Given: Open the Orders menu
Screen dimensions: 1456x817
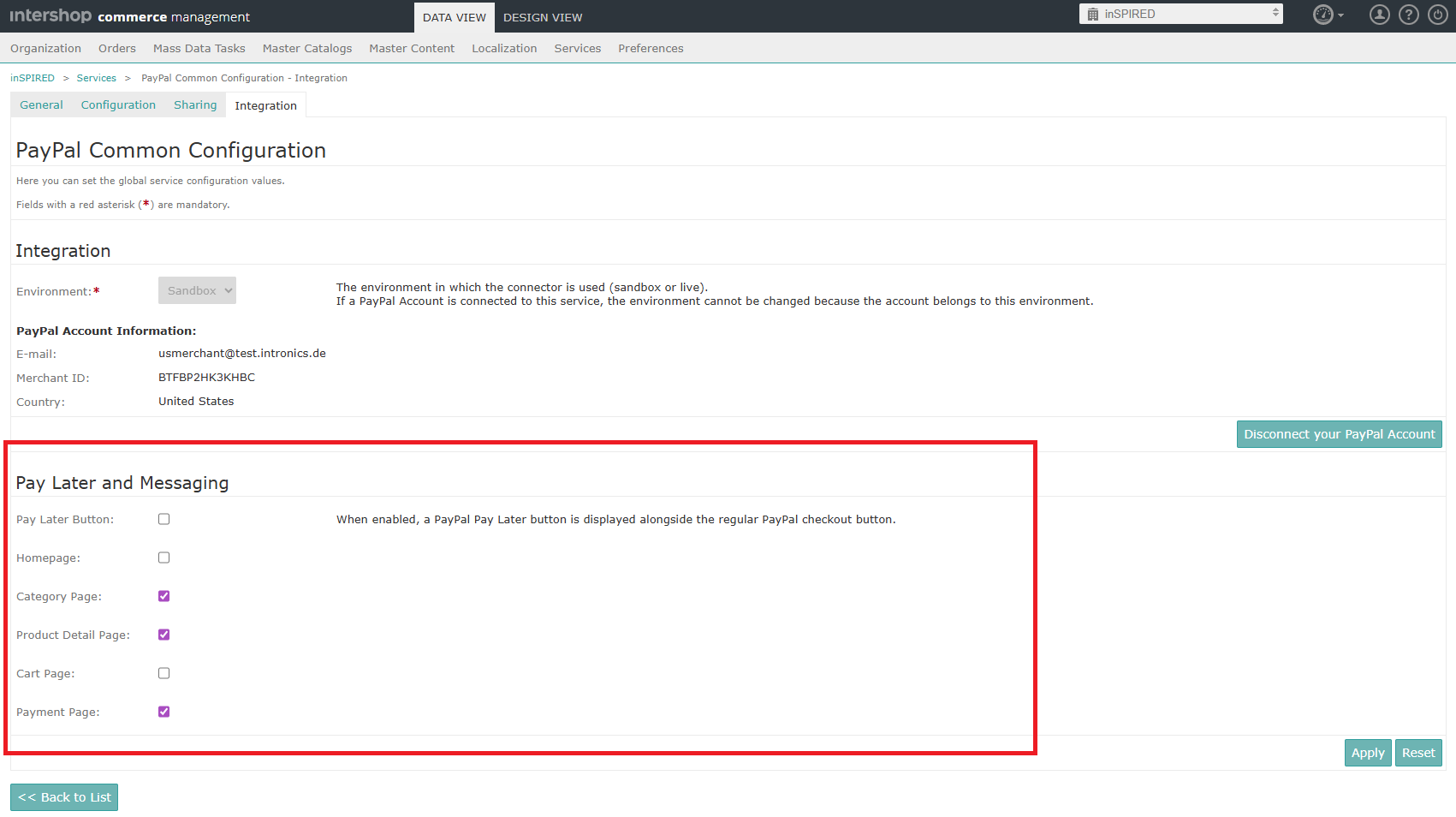Looking at the screenshot, I should [x=117, y=48].
